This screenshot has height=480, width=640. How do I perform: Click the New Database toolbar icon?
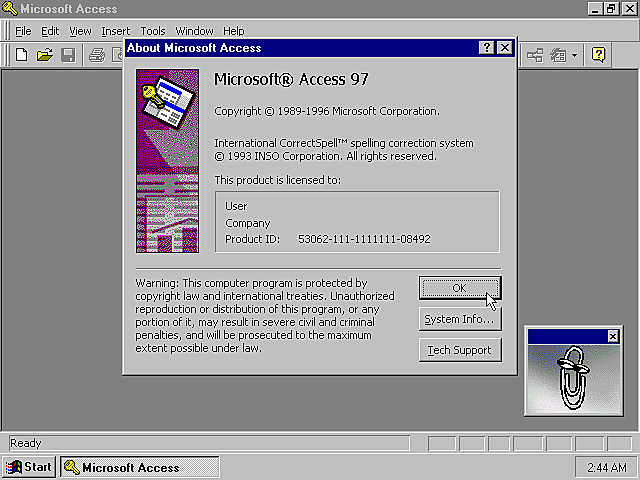pyautogui.click(x=21, y=55)
